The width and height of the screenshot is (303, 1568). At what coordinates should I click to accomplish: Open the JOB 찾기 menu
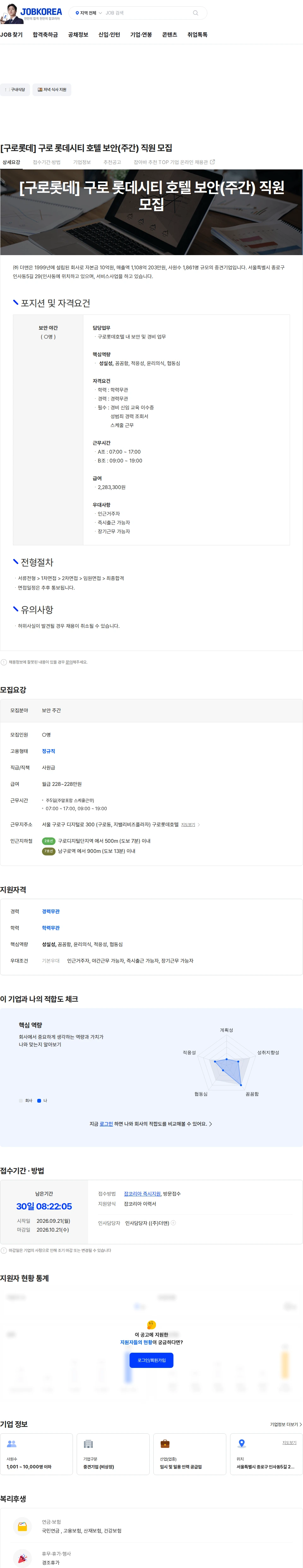12,35
